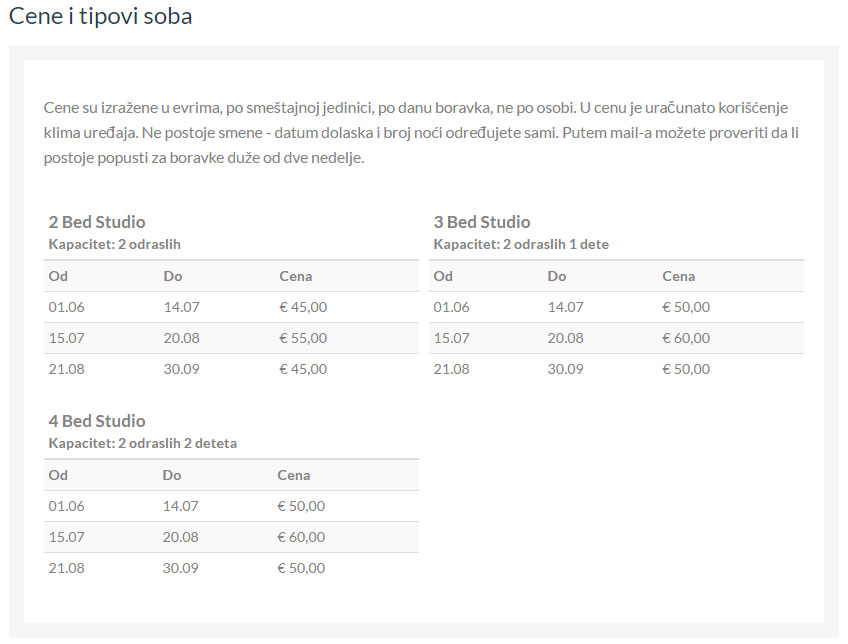The image size is (848, 644).
Task: Click the 20.08 end date in 4 Bed Studio table
Action: click(180, 537)
